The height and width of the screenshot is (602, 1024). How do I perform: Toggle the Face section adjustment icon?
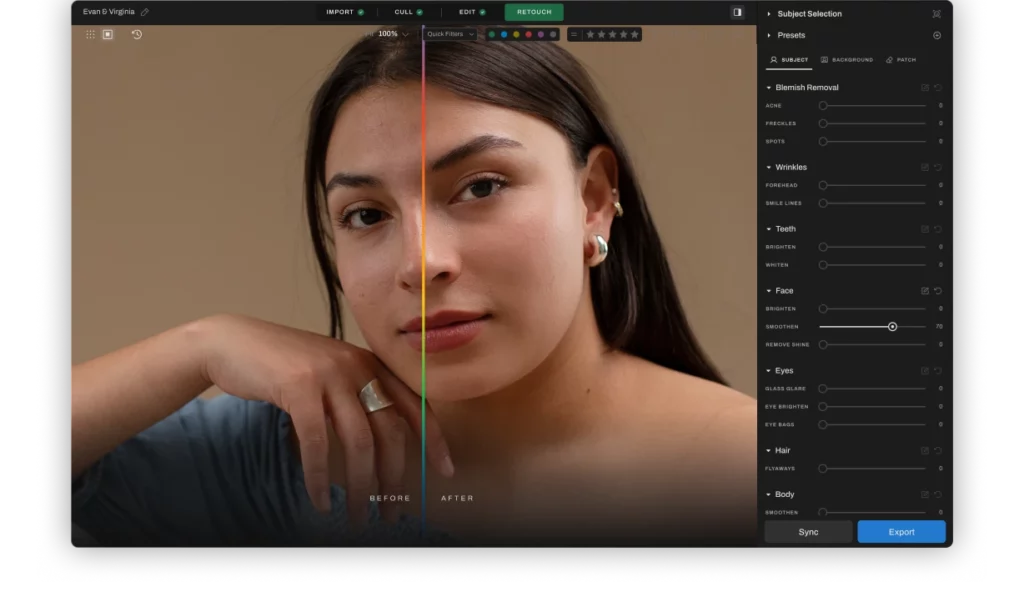point(924,290)
